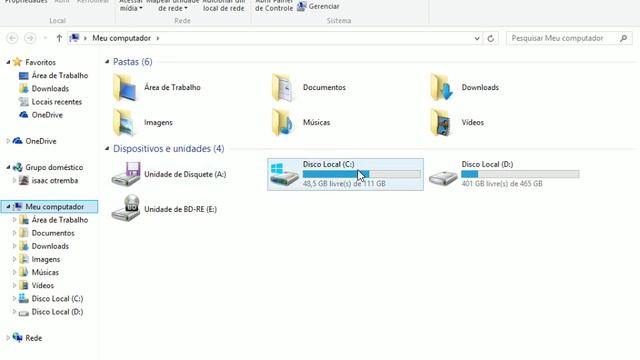Expand the top-level OneDrive node arrow
Image resolution: width=640 pixels, height=360 pixels.
click(8, 141)
